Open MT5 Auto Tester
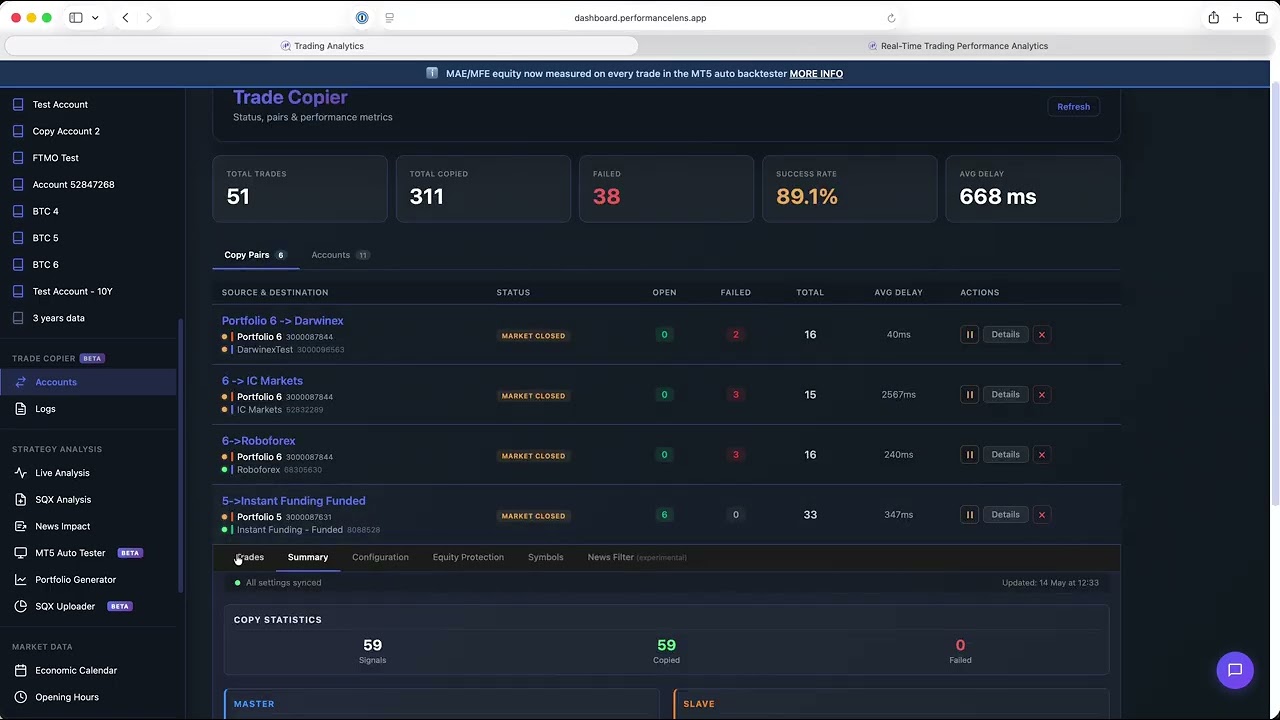This screenshot has width=1280, height=720. pyautogui.click(x=70, y=553)
